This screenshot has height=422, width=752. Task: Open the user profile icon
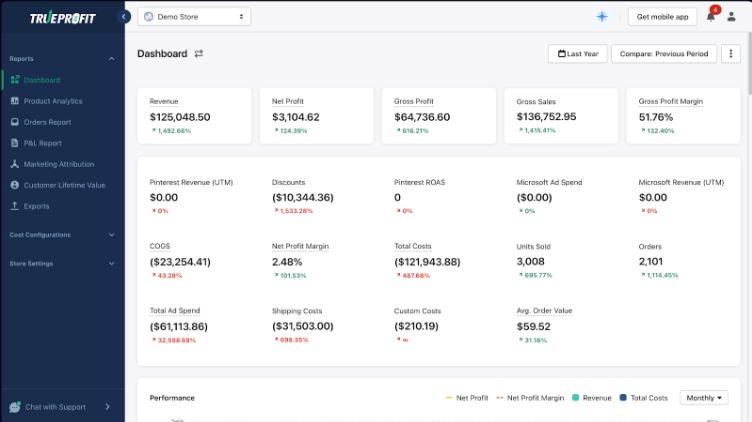coord(731,16)
